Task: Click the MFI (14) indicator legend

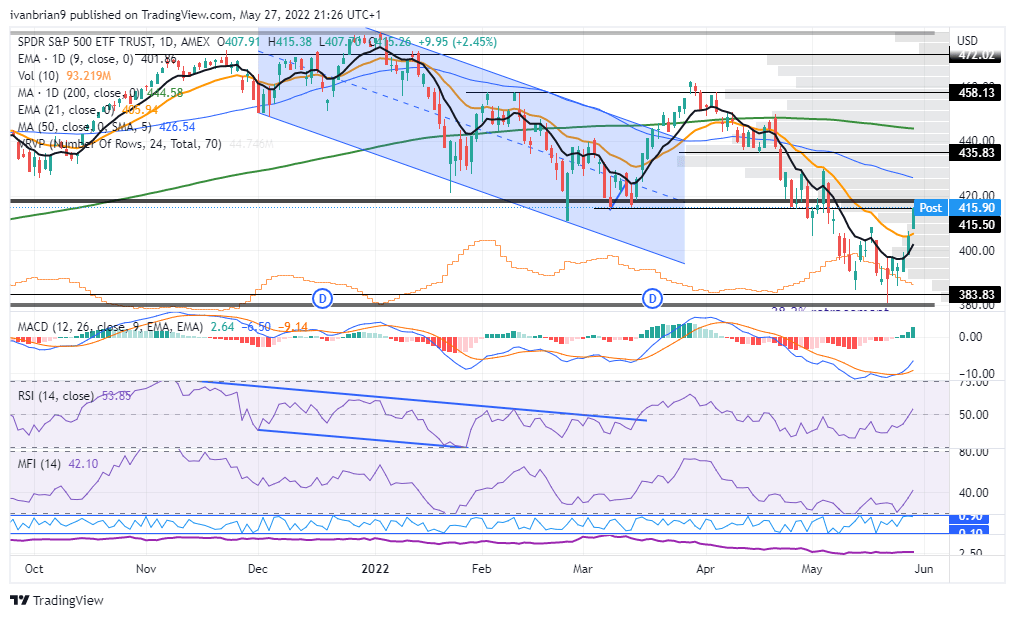Action: (x=39, y=463)
